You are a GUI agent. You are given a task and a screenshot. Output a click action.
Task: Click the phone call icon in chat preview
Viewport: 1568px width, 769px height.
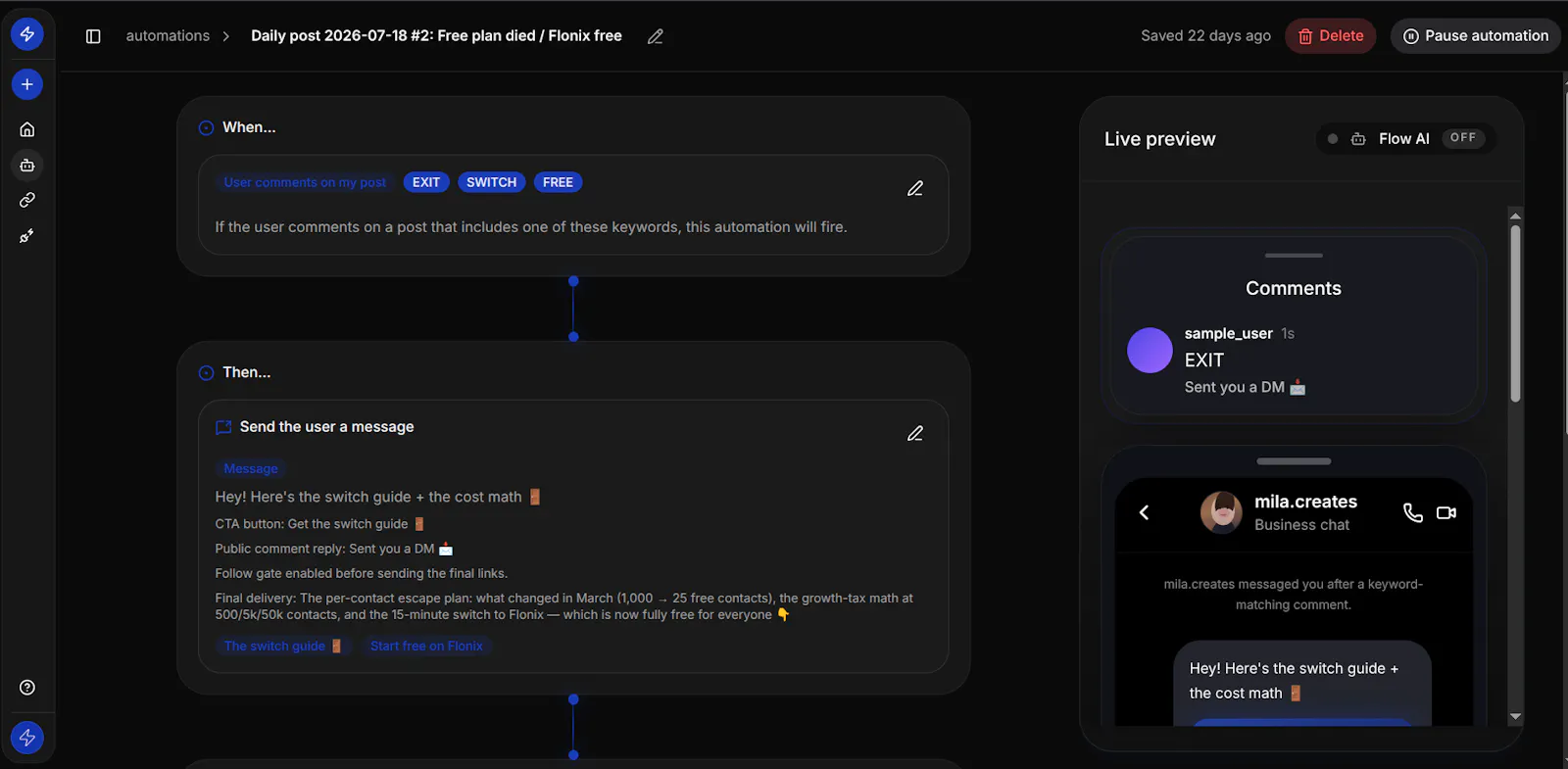point(1413,512)
